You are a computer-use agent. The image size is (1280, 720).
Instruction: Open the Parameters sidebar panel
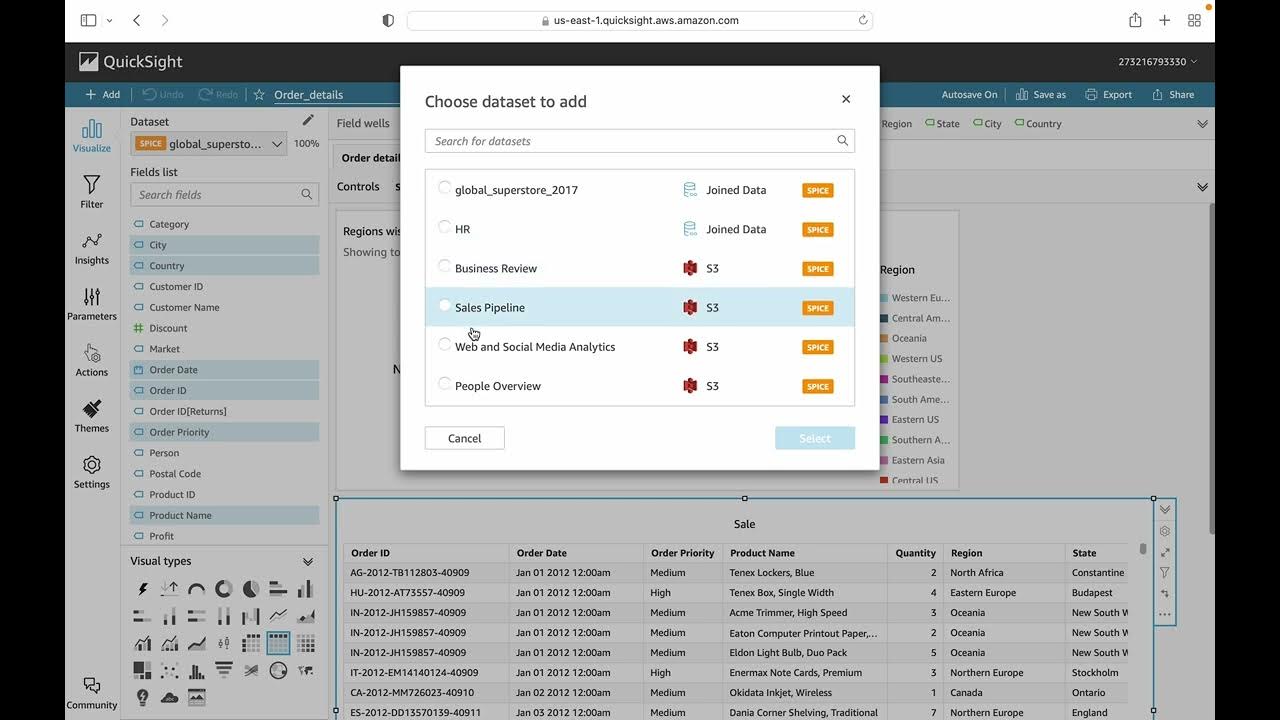[91, 304]
